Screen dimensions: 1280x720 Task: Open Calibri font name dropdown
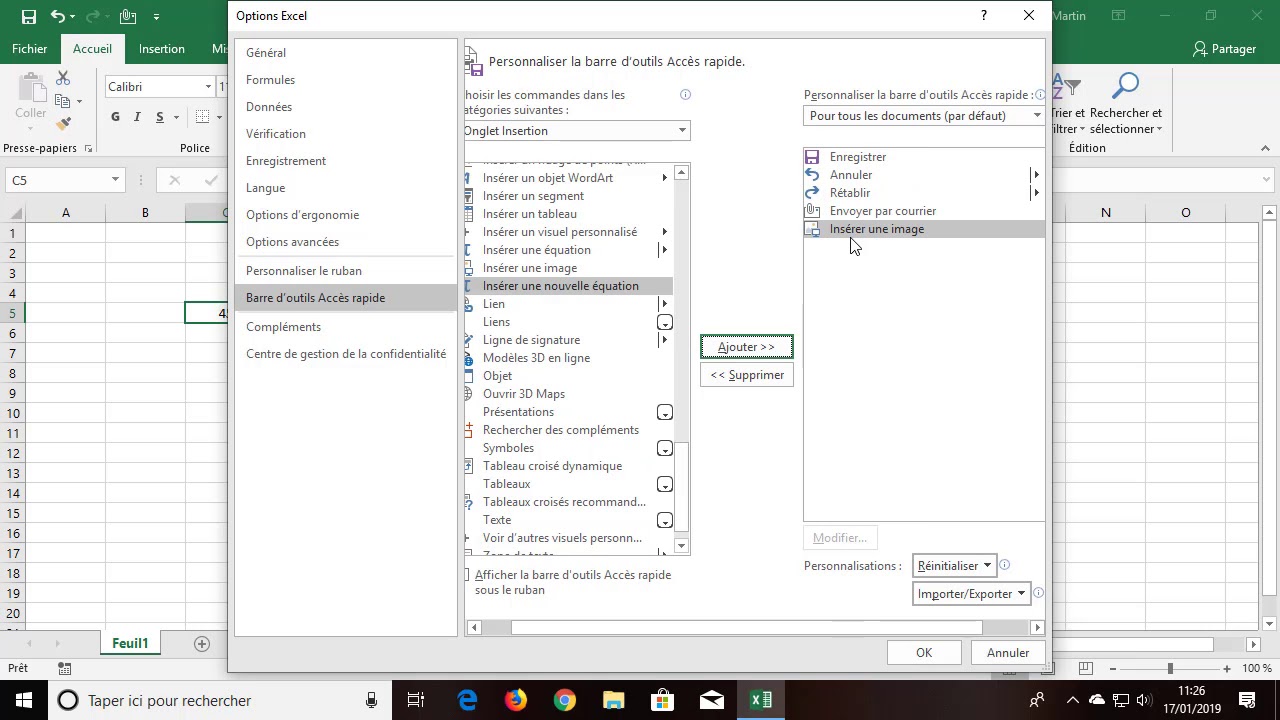coord(208,87)
